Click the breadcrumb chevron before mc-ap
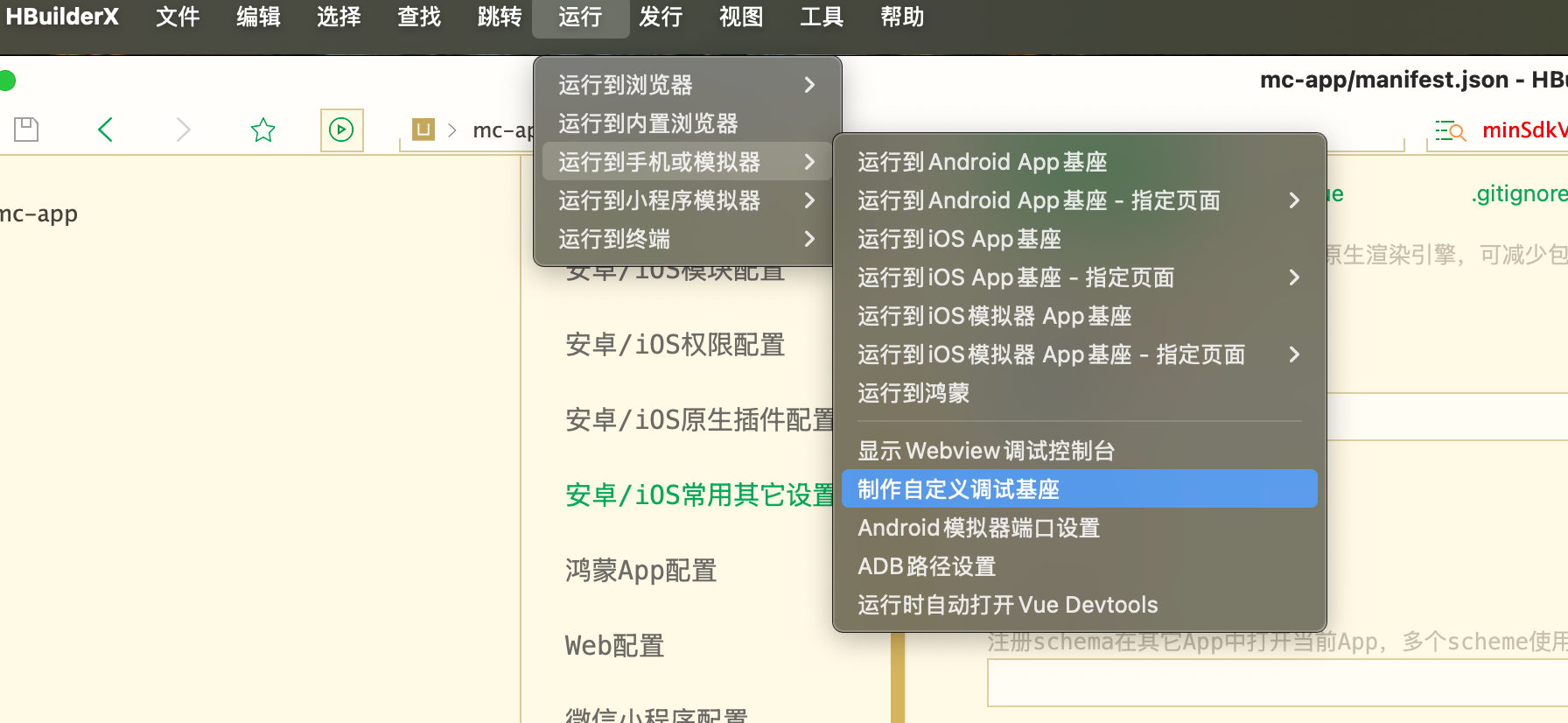 (452, 130)
